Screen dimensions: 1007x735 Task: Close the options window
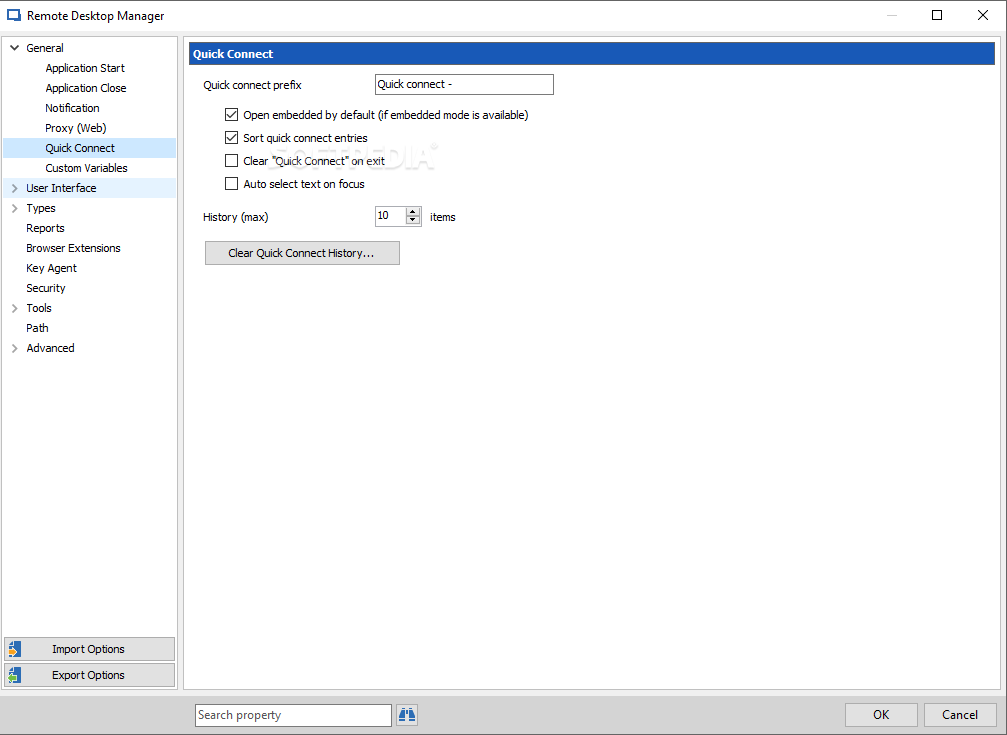click(983, 15)
